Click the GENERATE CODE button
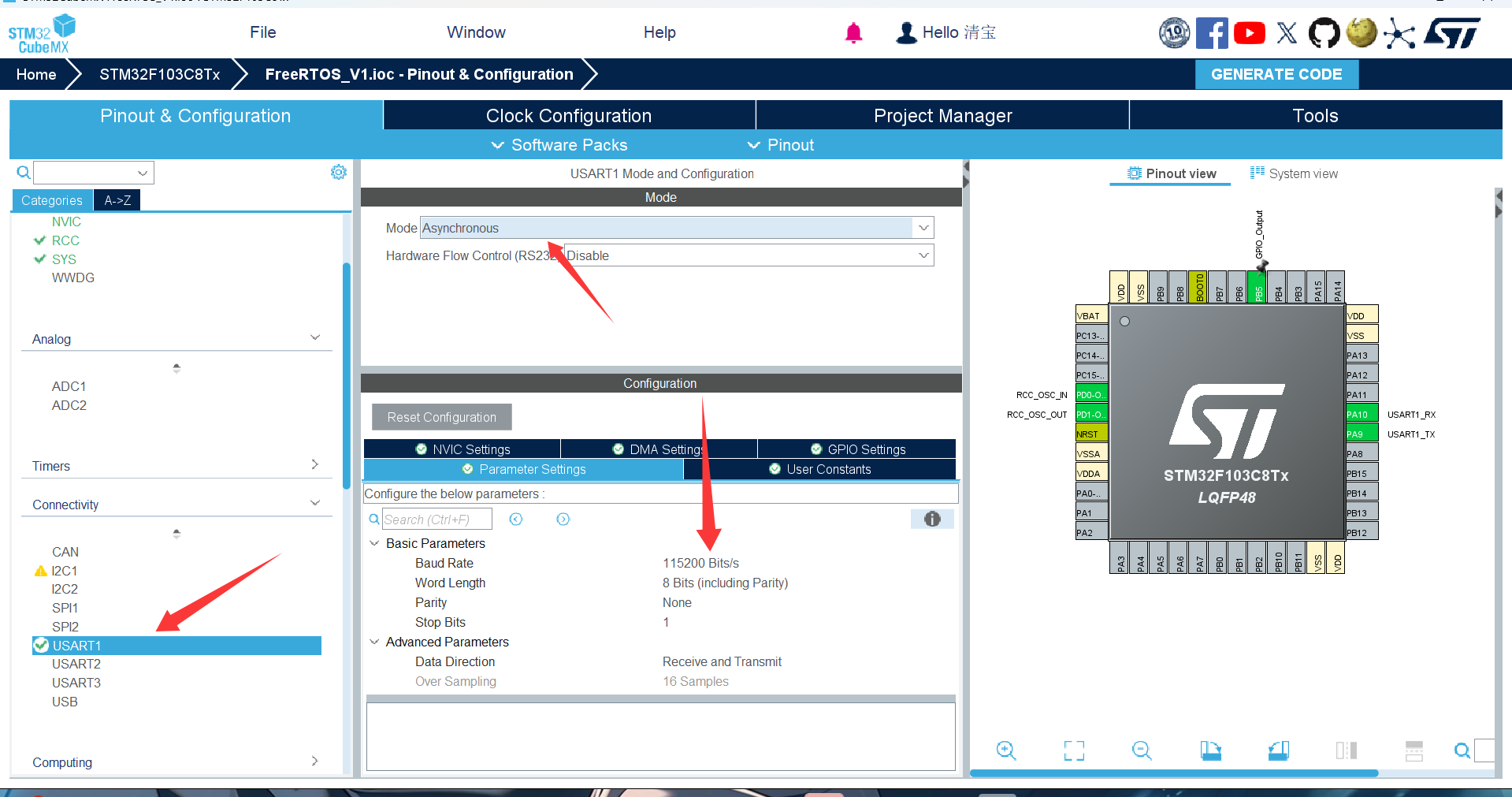 click(1276, 74)
